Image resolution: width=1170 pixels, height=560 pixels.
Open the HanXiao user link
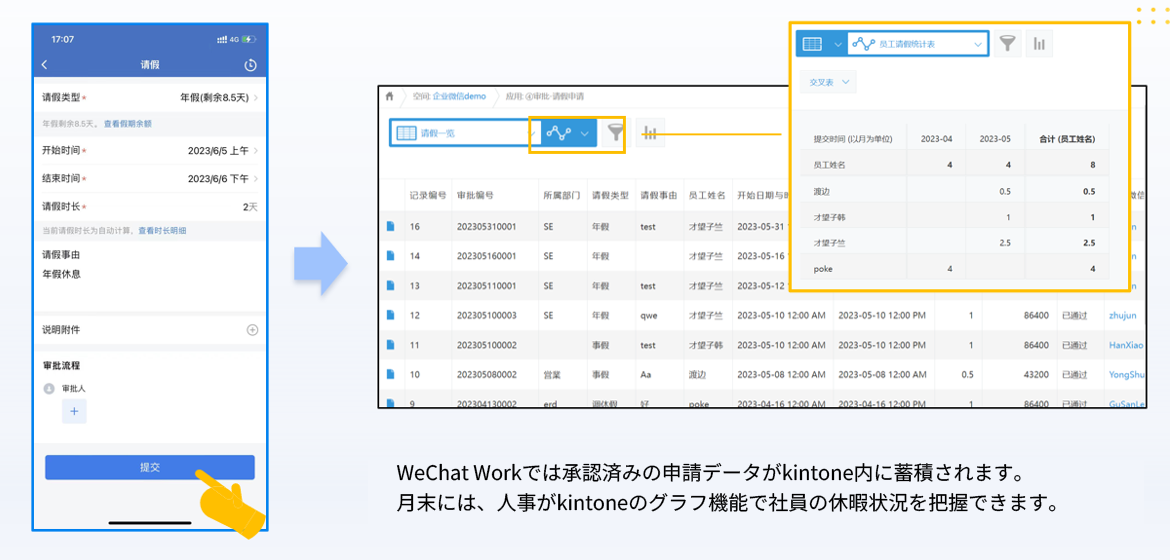click(1126, 345)
